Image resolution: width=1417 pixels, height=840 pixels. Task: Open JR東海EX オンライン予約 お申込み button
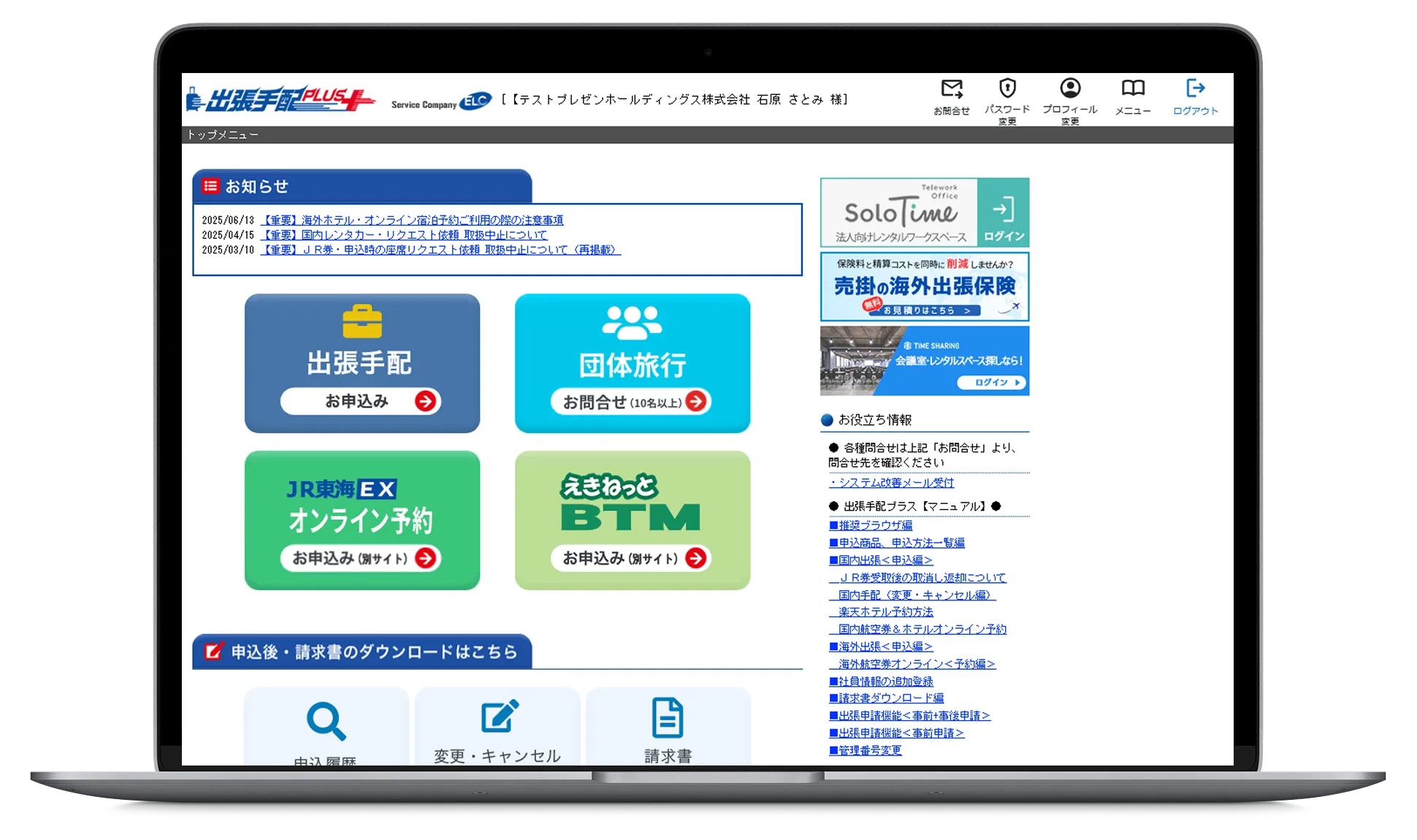pos(361,558)
